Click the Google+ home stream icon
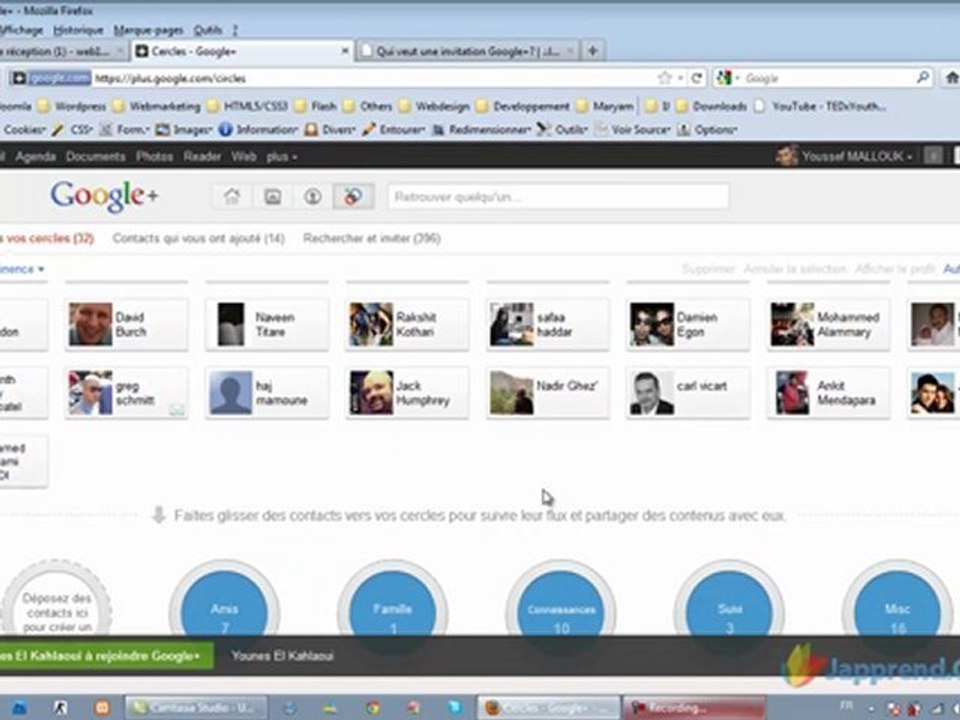960x720 pixels. [231, 197]
